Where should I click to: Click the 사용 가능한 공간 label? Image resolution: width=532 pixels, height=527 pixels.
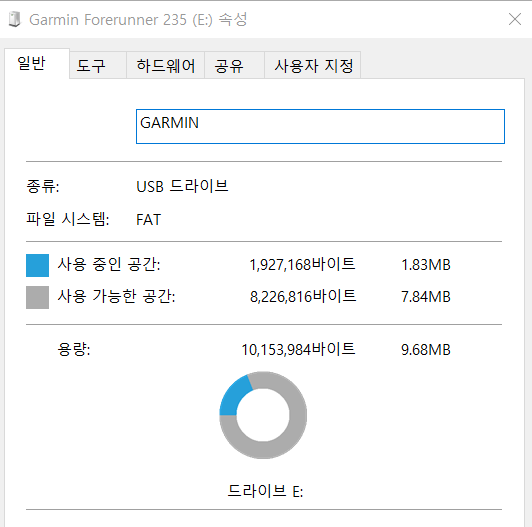point(116,296)
